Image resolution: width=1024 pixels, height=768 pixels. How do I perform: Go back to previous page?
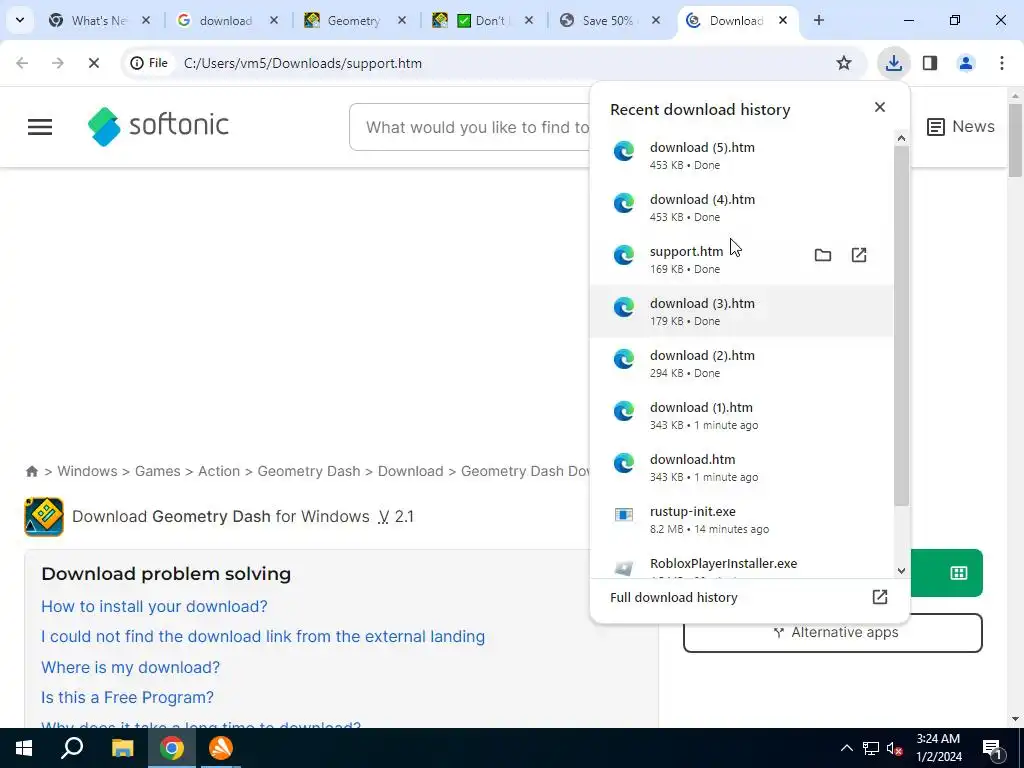pos(22,63)
